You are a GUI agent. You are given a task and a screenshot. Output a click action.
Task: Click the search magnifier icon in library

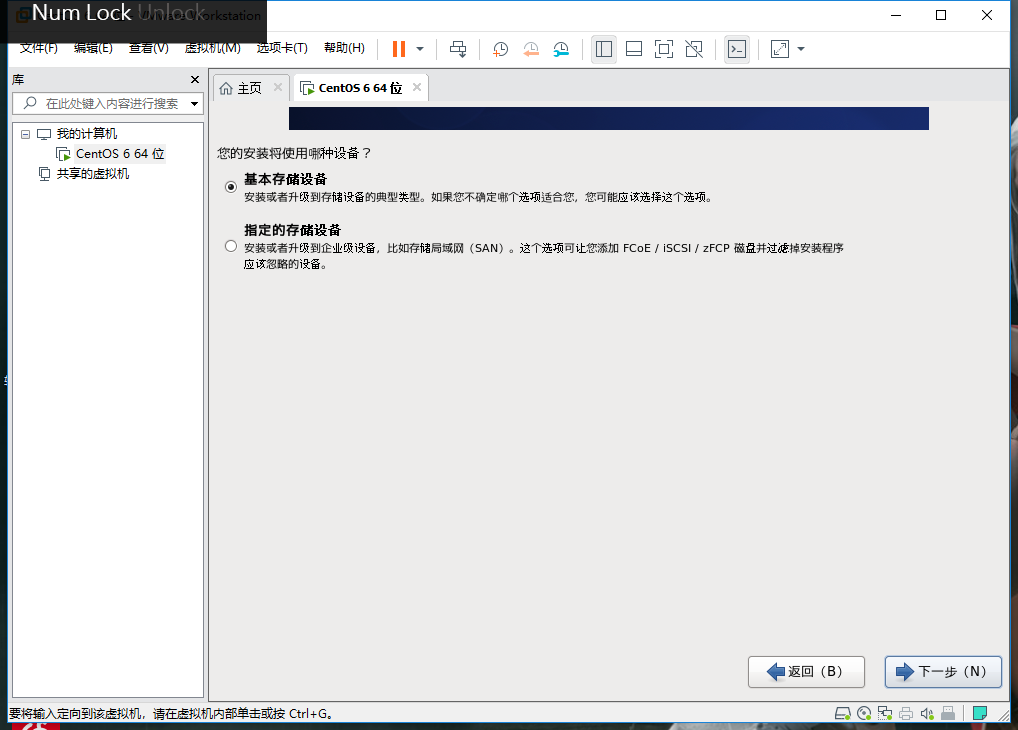pyautogui.click(x=30, y=103)
